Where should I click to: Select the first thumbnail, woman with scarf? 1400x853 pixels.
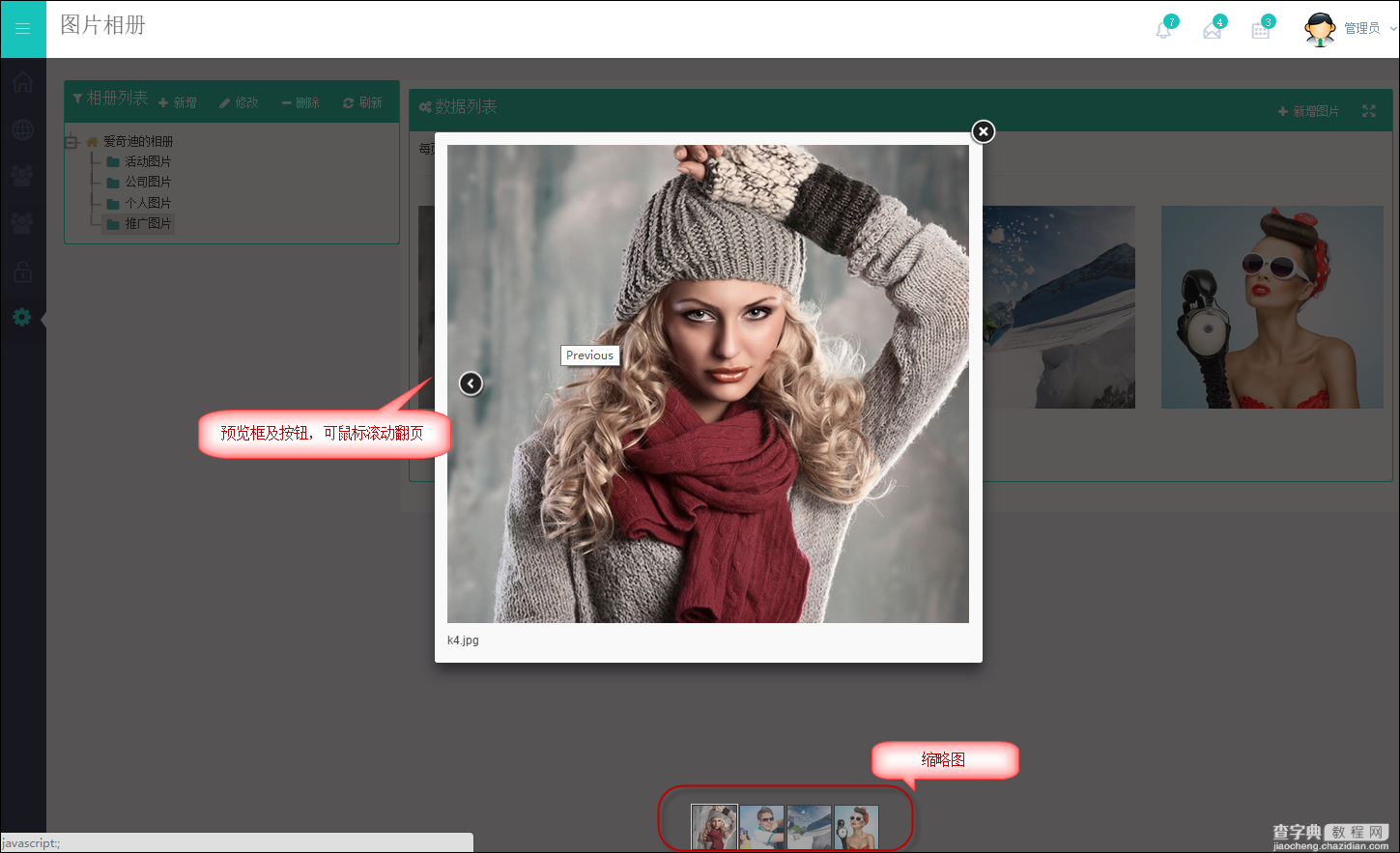(x=714, y=828)
